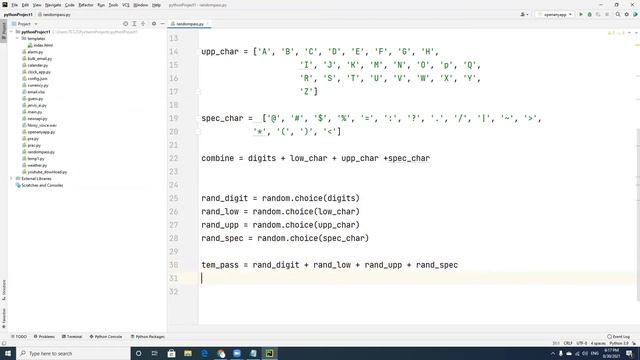640x360 pixels.
Task: Open the Python Console tool window
Action: [x=106, y=337]
